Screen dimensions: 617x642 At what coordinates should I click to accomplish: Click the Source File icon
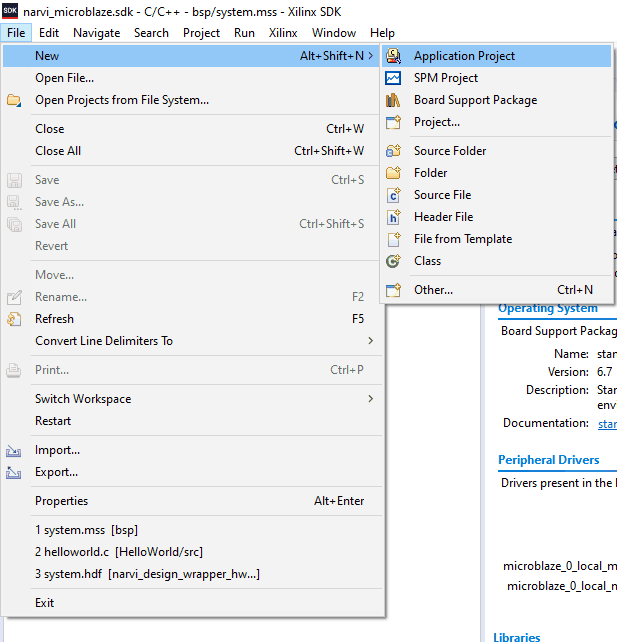coord(394,195)
